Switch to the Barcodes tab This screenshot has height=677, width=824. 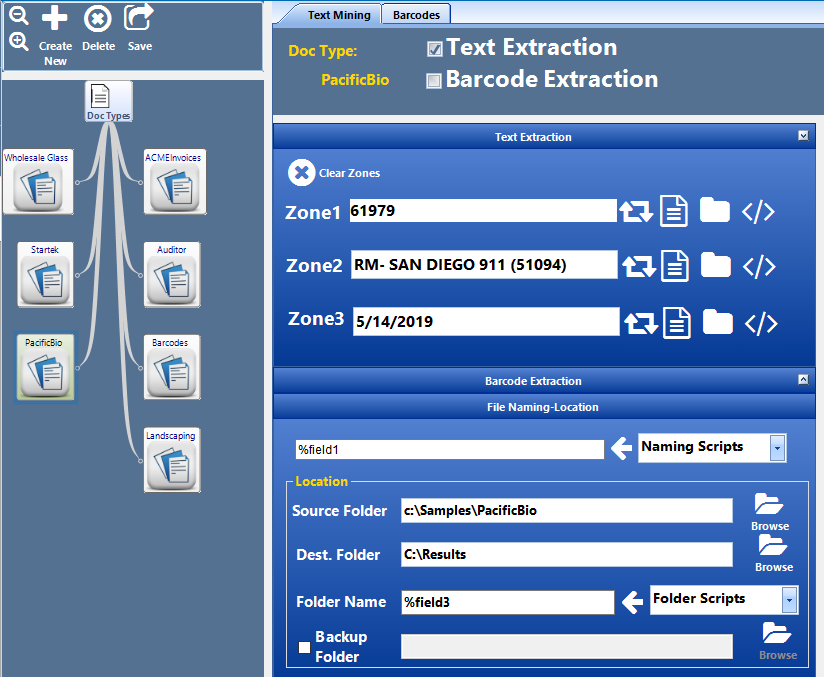click(x=416, y=15)
